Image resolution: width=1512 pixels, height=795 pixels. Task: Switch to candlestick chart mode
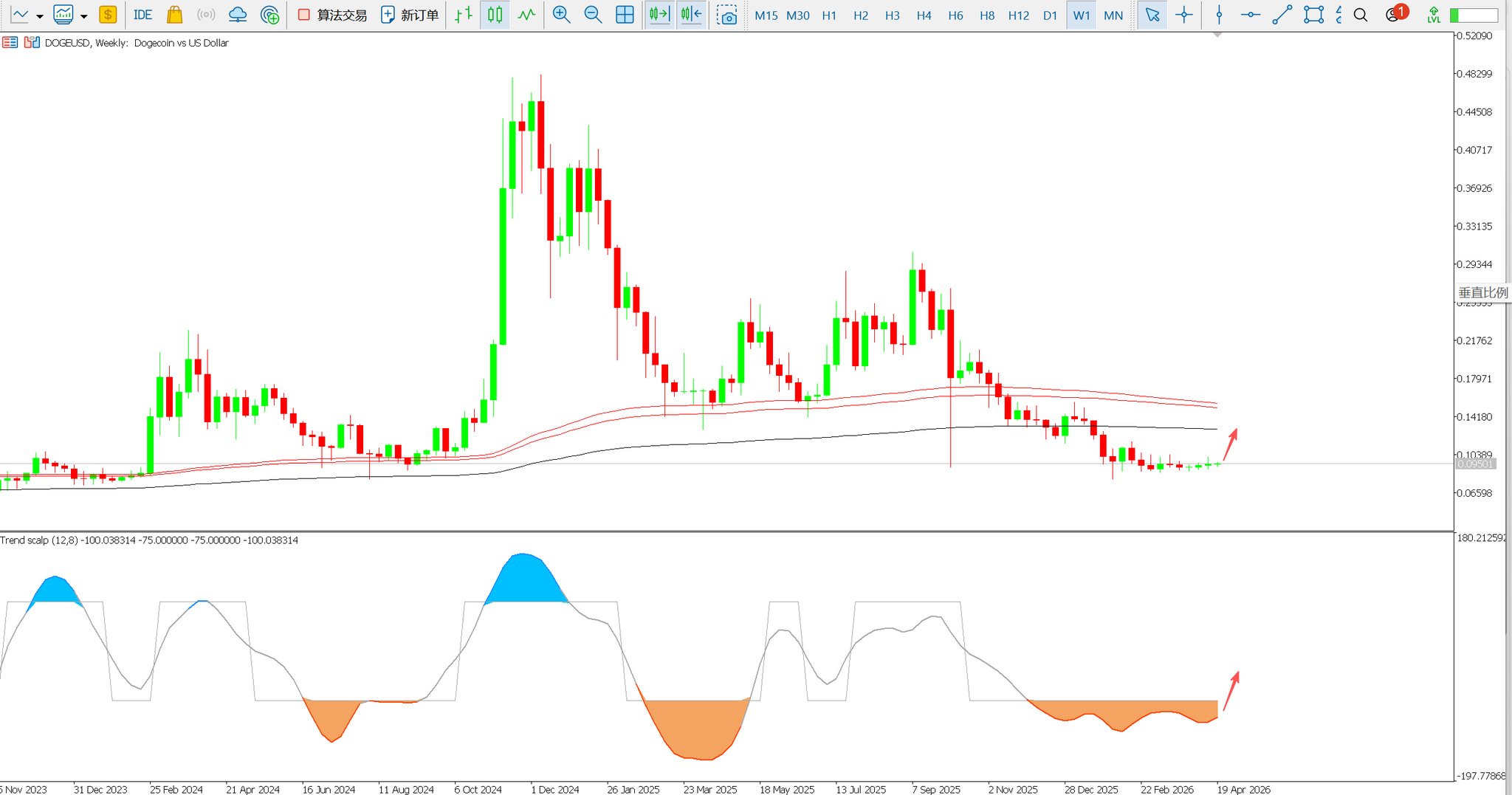pyautogui.click(x=495, y=15)
